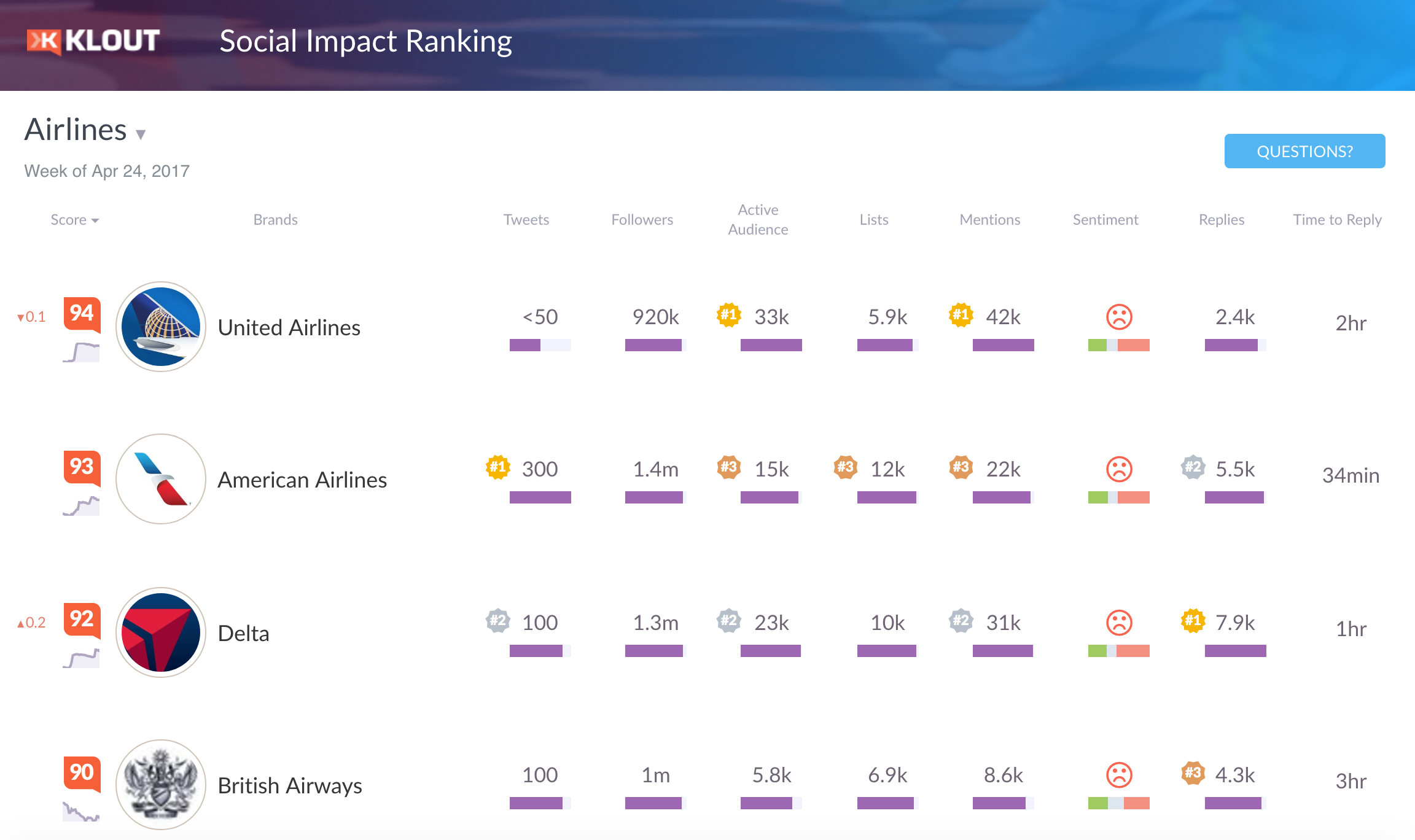Click United Airlines Tweets progress bar
This screenshot has width=1415, height=840.
540,345
